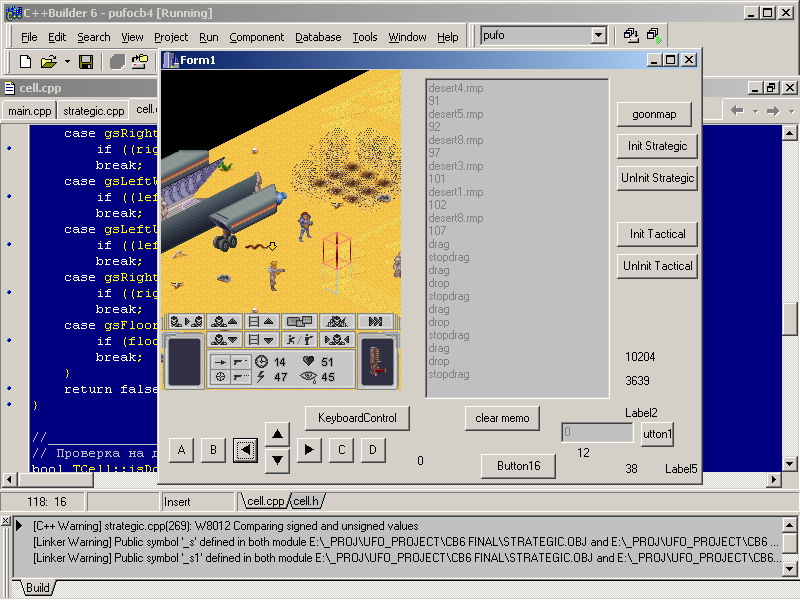Expand the forward navigation history arrow
This screenshot has height=600, width=800.
click(791, 111)
